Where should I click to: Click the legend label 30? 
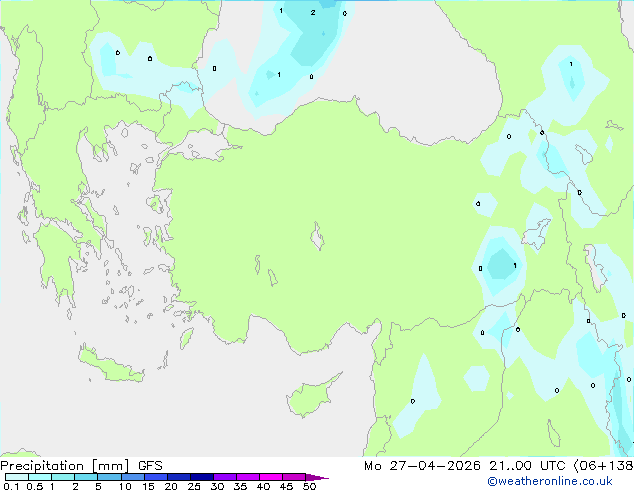pos(217,486)
